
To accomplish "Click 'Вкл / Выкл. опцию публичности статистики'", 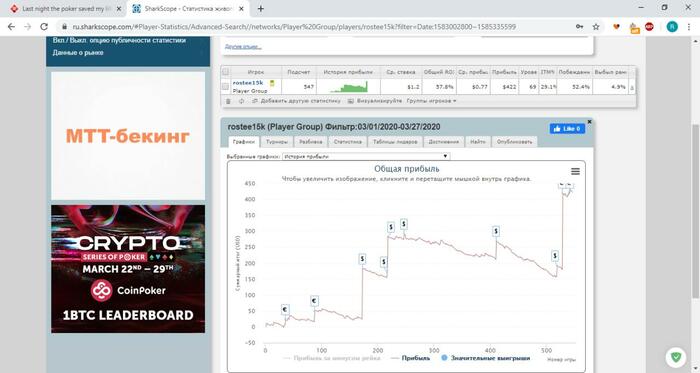I will tap(119, 41).
